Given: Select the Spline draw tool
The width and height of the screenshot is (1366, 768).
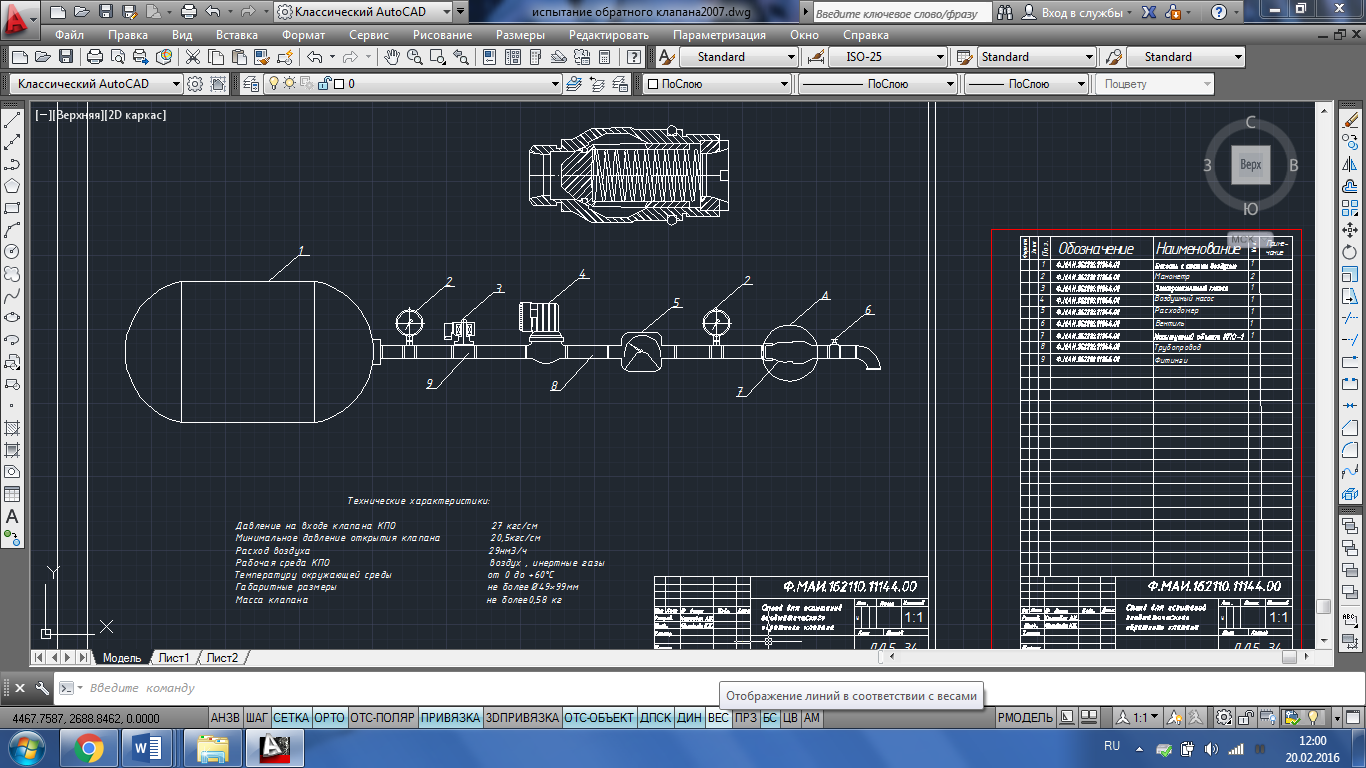Looking at the screenshot, I should [x=12, y=296].
